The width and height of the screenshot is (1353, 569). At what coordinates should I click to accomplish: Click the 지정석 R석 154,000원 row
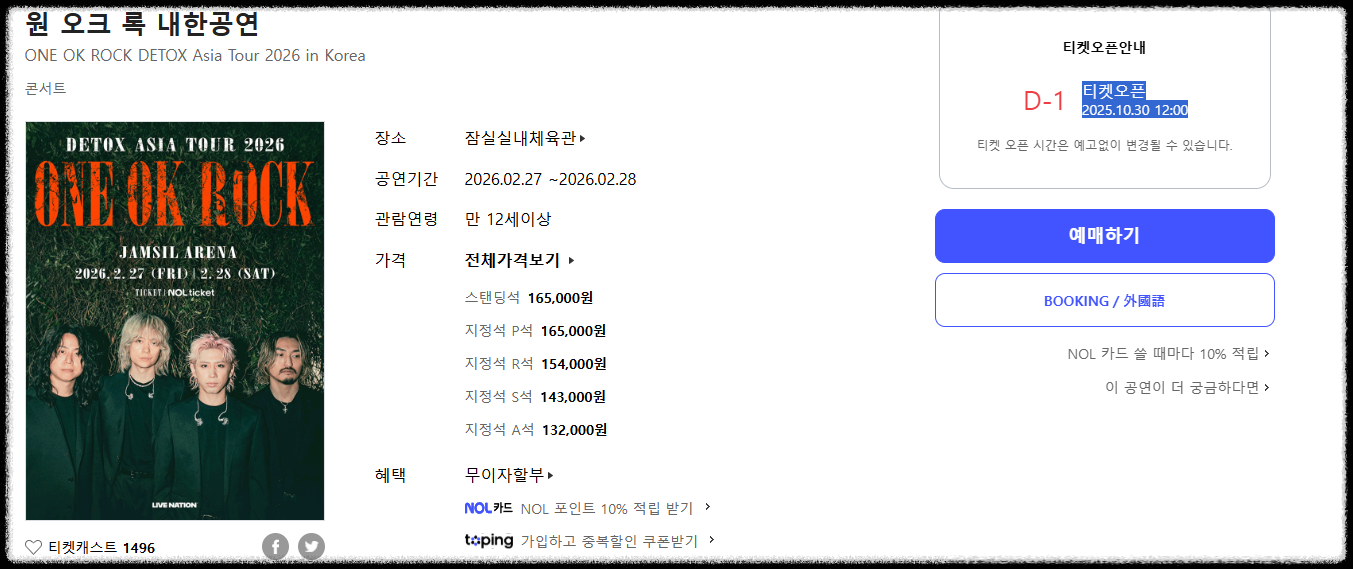pyautogui.click(x=536, y=364)
